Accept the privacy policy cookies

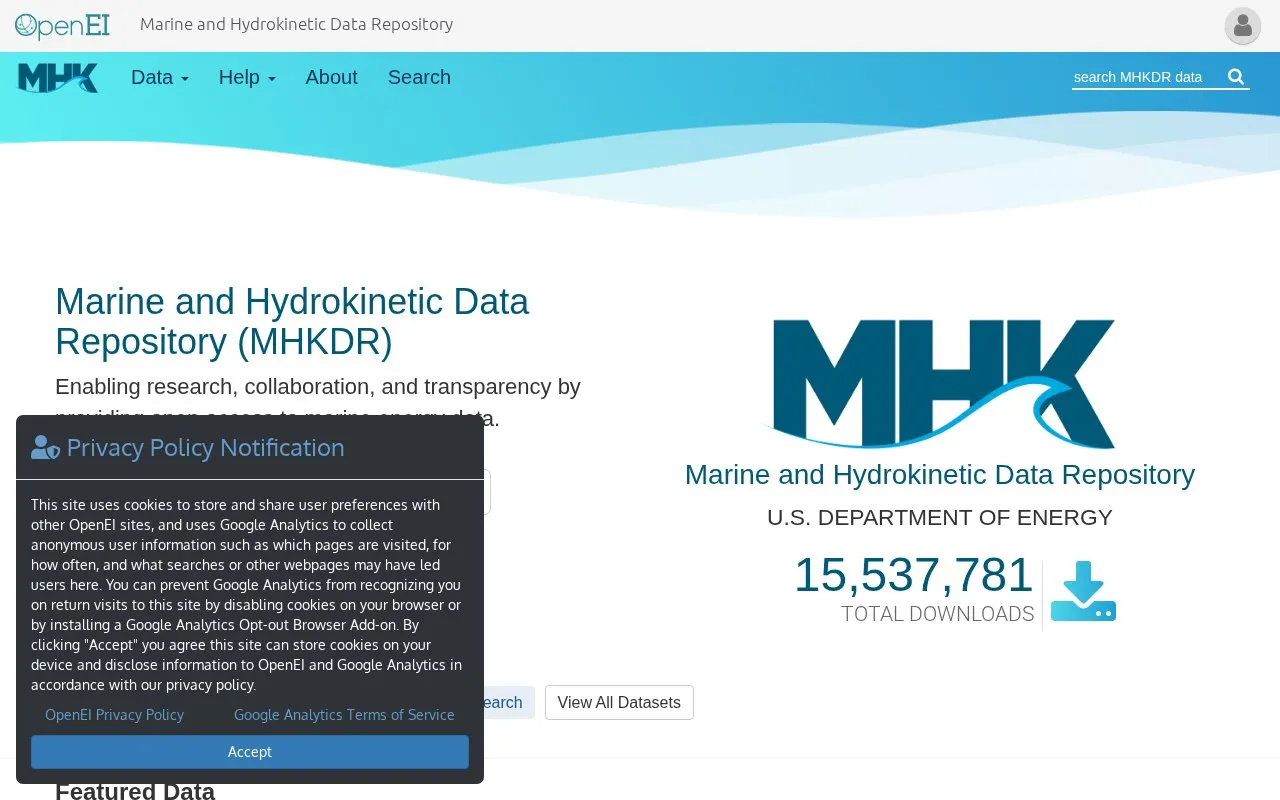click(250, 752)
